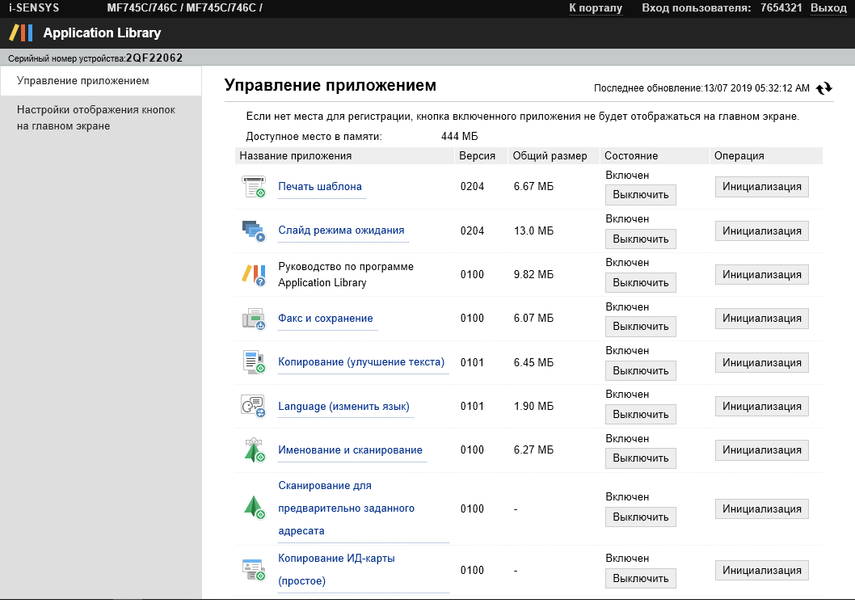Click the Копирование (улучшение текста) app icon
855x600 pixels.
coord(253,362)
